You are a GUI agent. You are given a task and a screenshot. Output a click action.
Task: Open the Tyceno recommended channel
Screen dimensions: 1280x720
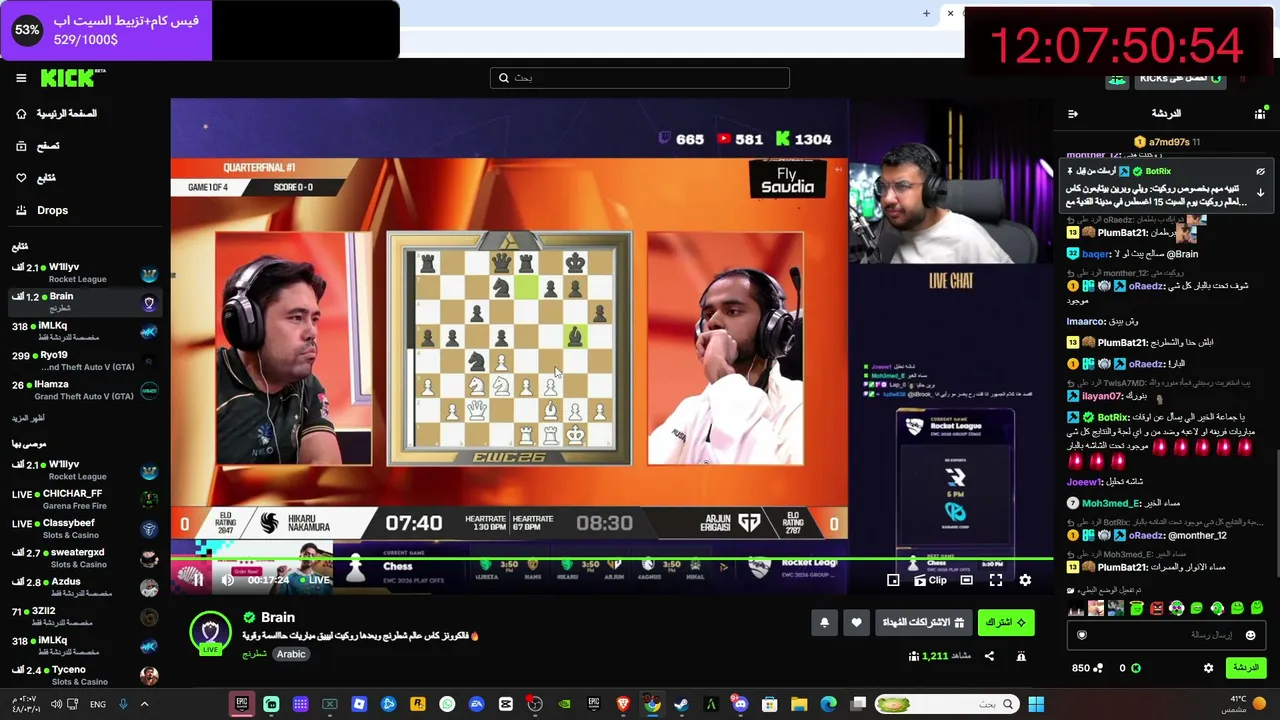pyautogui.click(x=85, y=675)
